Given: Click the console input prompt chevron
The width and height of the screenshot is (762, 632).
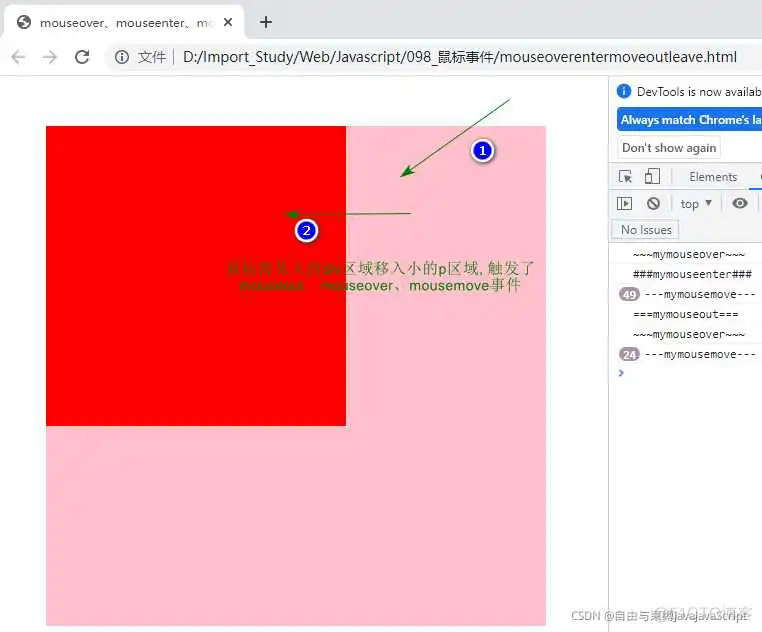Looking at the screenshot, I should [x=621, y=373].
